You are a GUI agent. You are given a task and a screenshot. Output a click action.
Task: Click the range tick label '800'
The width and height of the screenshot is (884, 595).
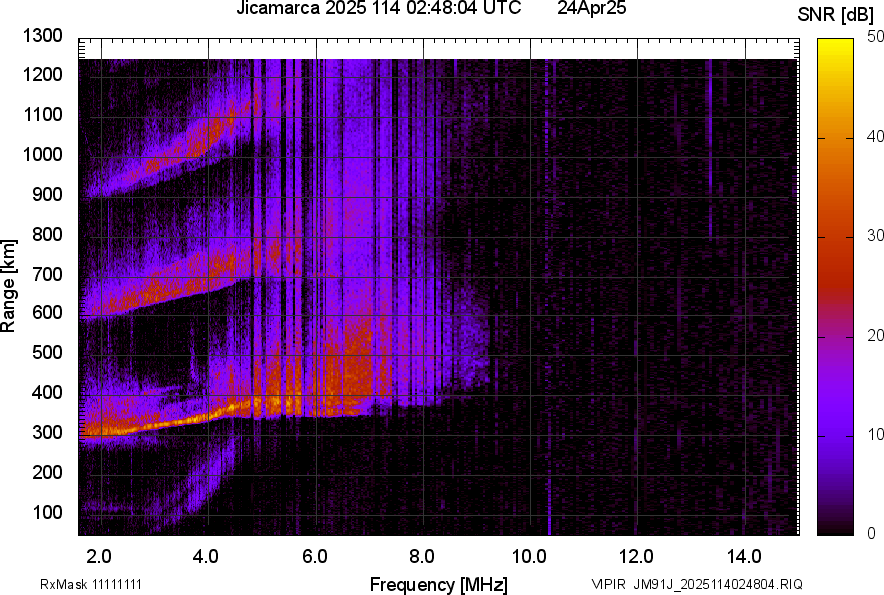click(47, 233)
